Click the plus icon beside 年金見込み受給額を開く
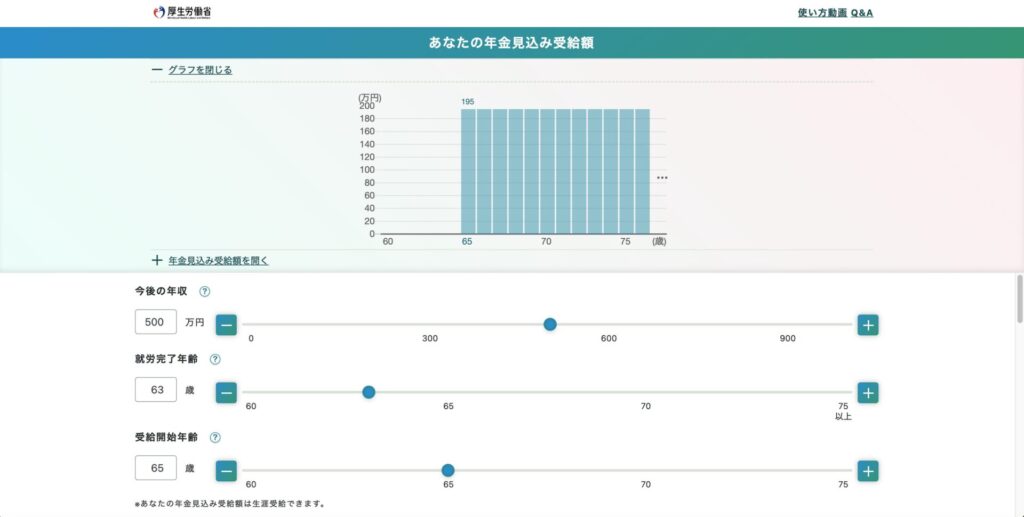 tap(157, 260)
